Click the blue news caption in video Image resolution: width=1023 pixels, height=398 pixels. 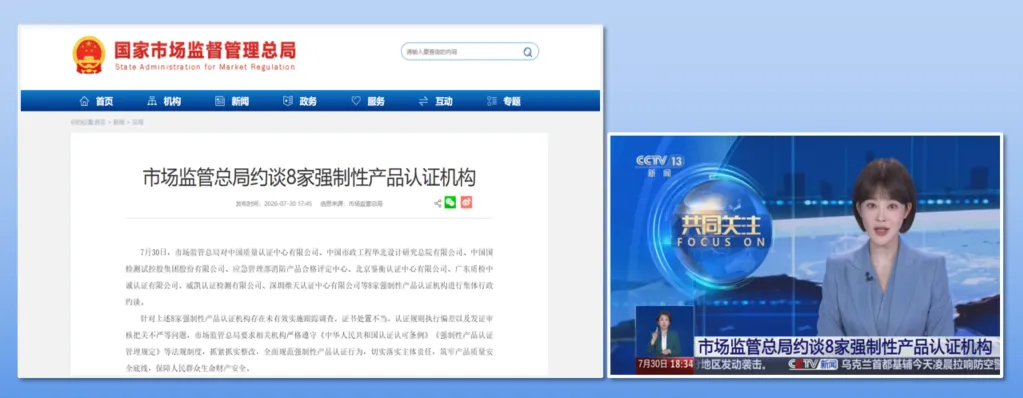pos(846,346)
